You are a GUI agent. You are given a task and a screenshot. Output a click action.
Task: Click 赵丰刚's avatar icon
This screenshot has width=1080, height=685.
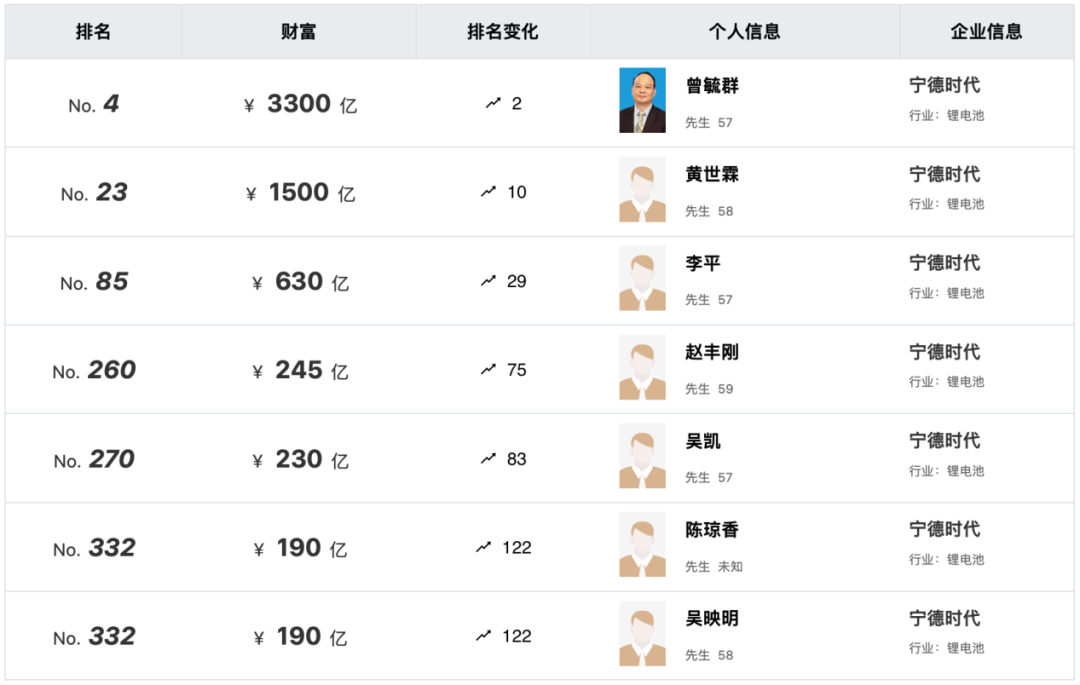coord(642,368)
